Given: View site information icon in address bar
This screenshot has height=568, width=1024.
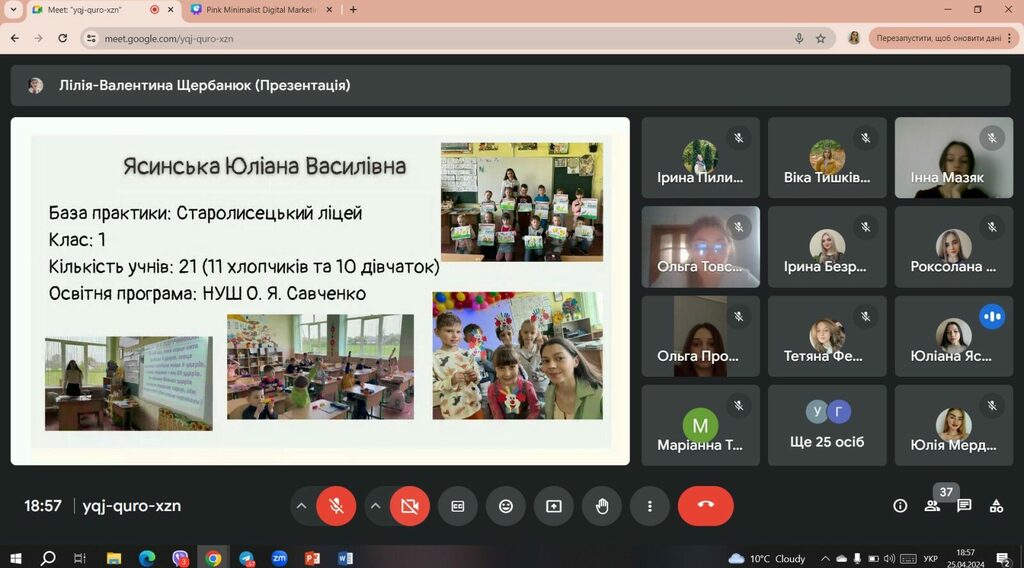Looking at the screenshot, I should [x=91, y=39].
